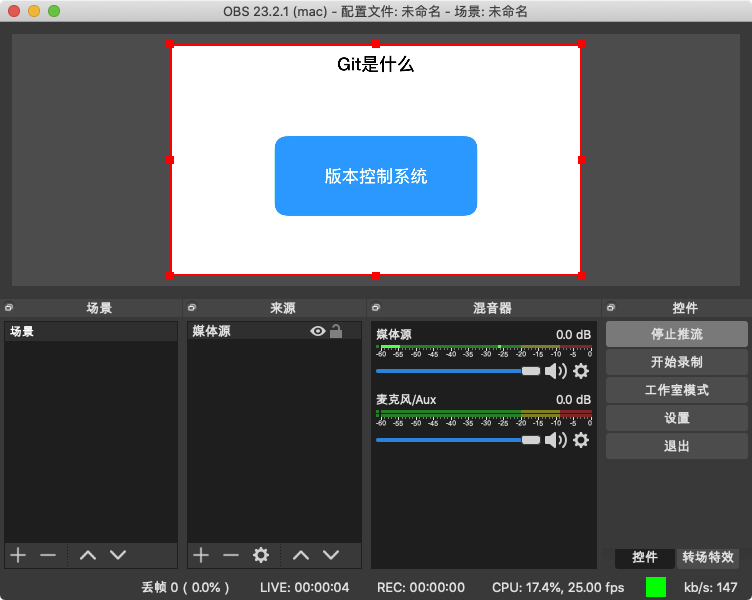Add a new scene with plus icon
The image size is (752, 600).
click(18, 555)
